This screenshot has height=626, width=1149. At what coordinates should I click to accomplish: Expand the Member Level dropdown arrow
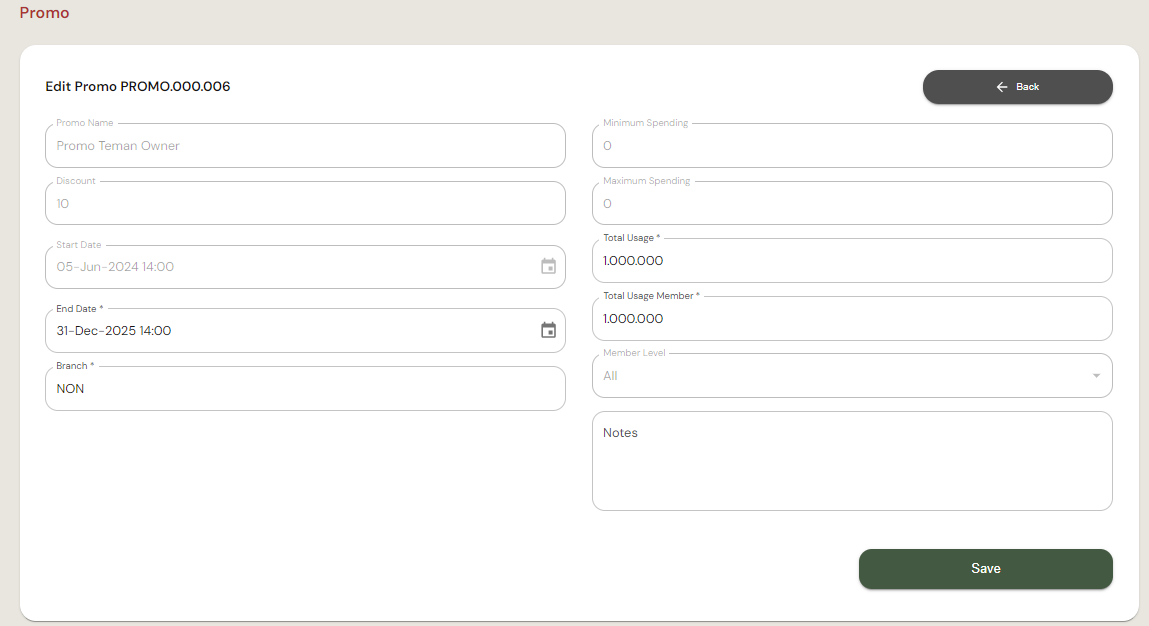click(1096, 376)
